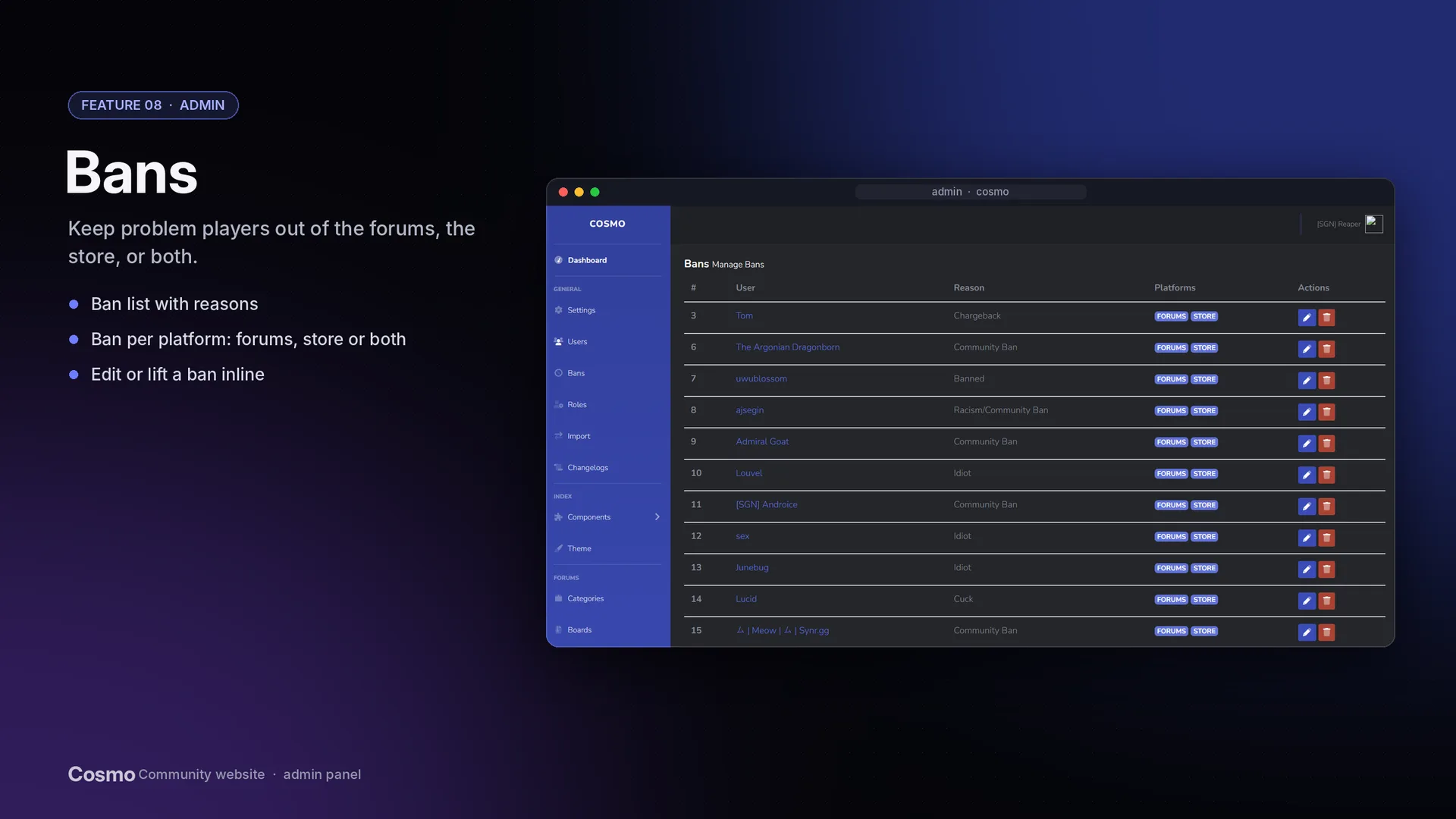Image resolution: width=1456 pixels, height=819 pixels.
Task: Edit The Argonian Dragonborn's ban
Action: (1307, 349)
